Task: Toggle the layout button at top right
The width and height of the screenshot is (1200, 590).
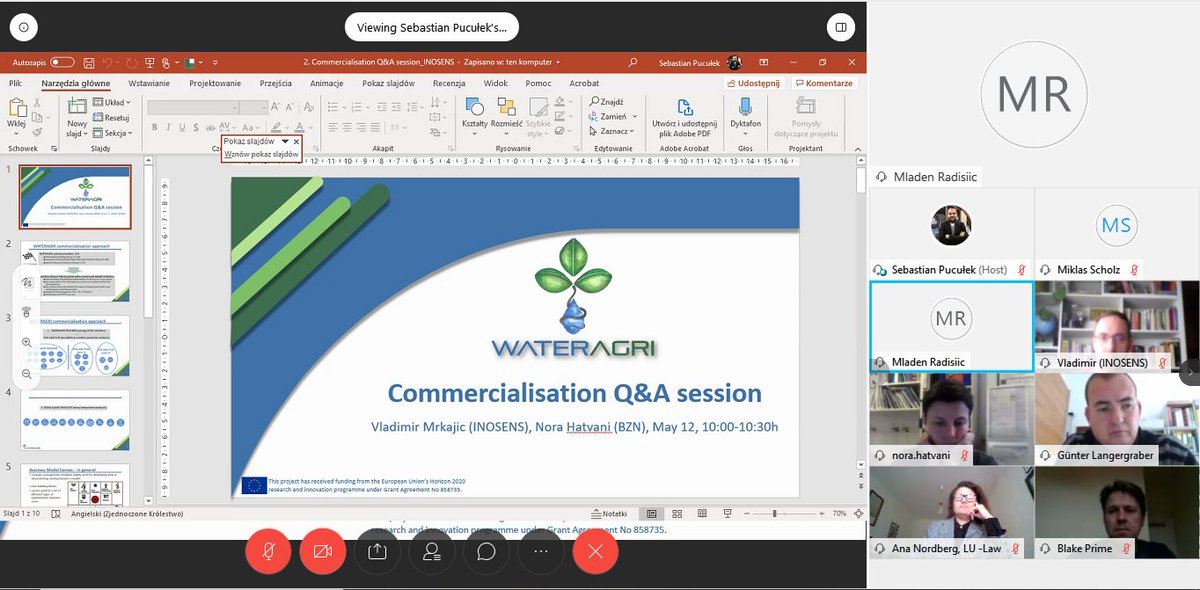Action: pos(842,27)
